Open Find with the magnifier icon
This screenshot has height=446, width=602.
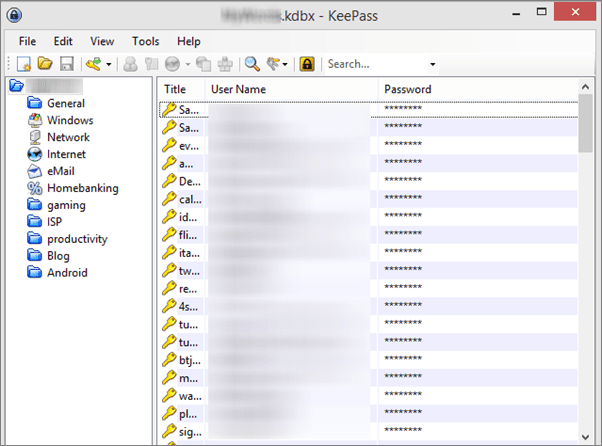(x=252, y=64)
